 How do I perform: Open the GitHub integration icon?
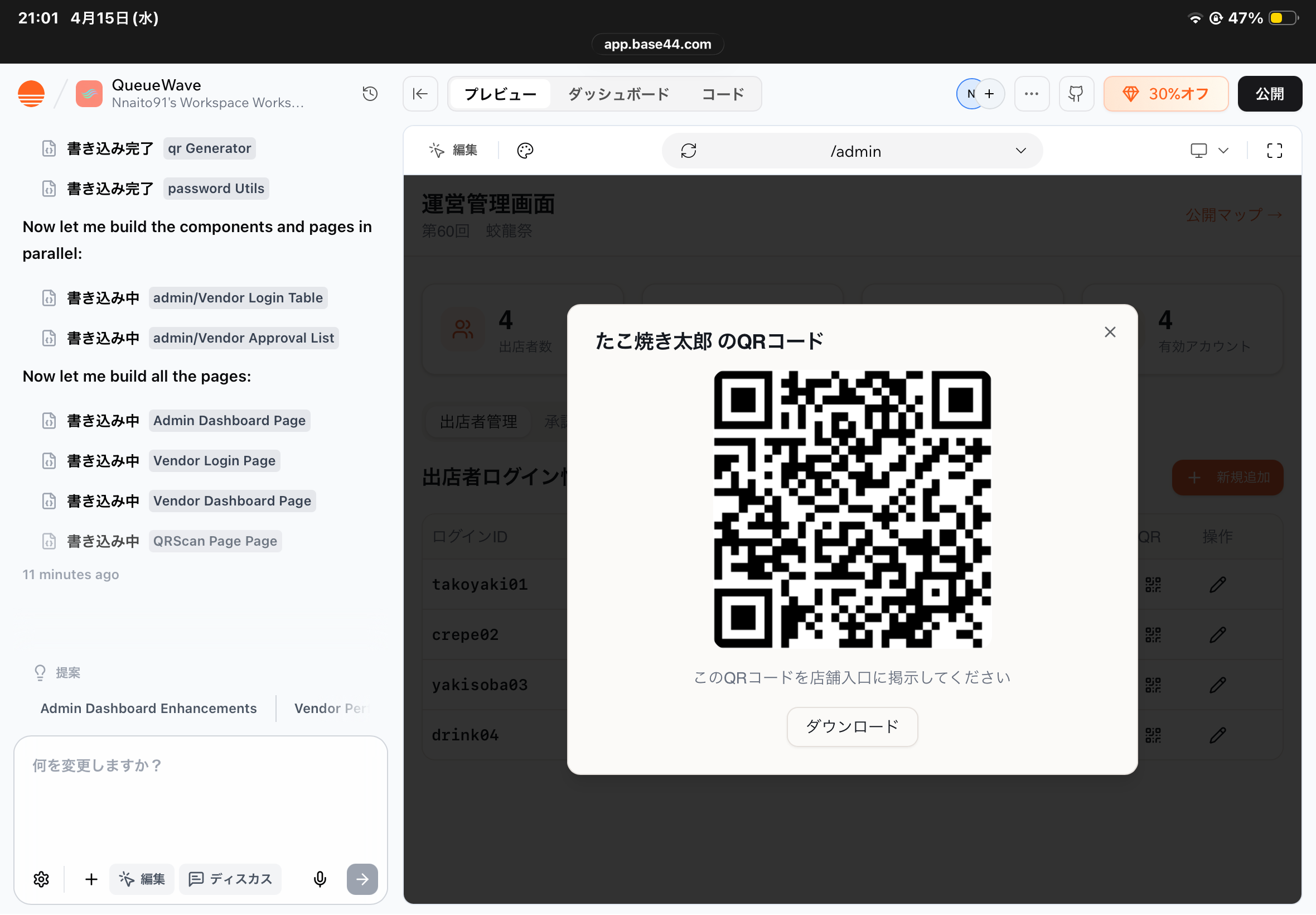pos(1076,93)
